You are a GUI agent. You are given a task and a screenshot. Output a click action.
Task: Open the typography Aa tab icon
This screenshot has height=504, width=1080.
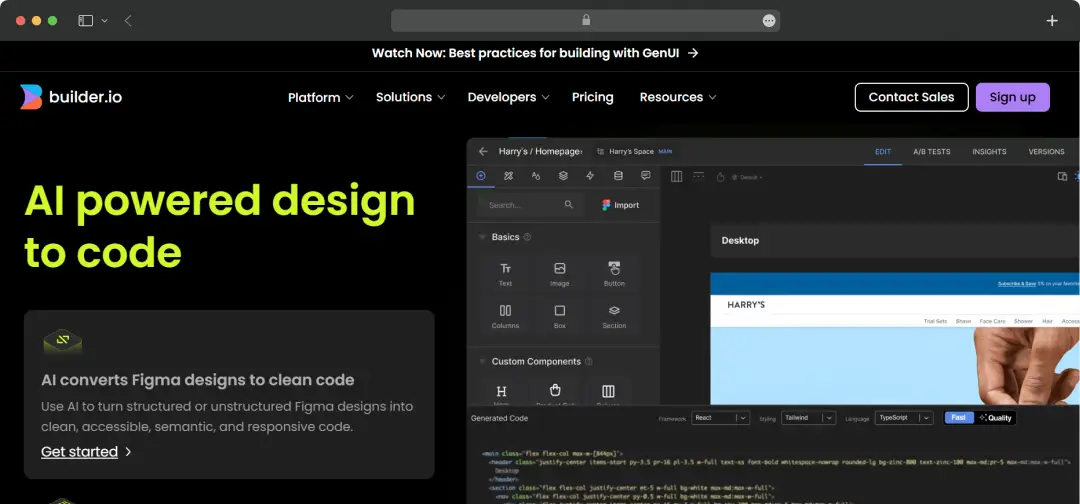tap(536, 176)
